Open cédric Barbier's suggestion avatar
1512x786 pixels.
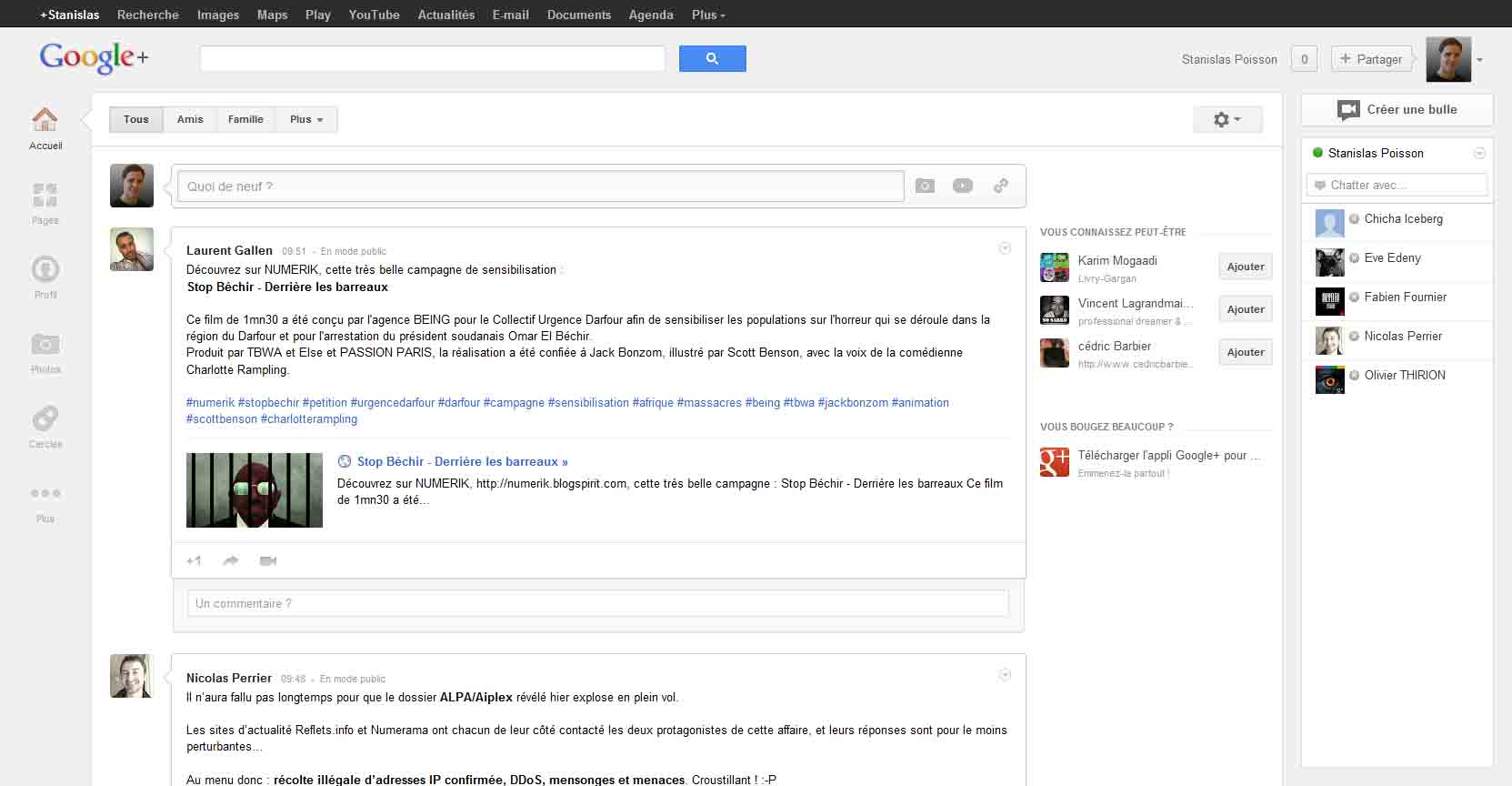(1055, 353)
